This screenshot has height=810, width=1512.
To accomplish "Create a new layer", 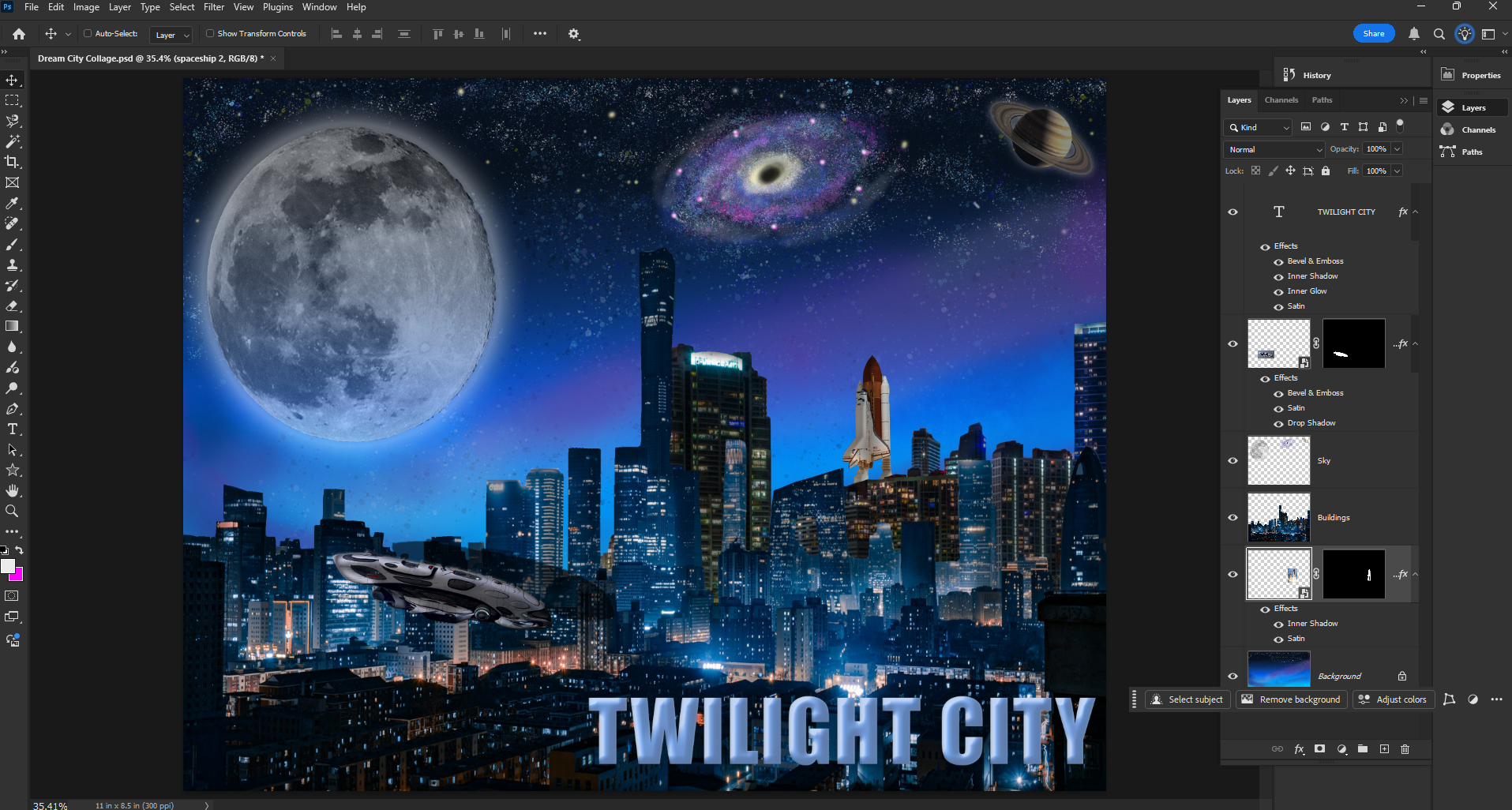I will pos(1384,748).
